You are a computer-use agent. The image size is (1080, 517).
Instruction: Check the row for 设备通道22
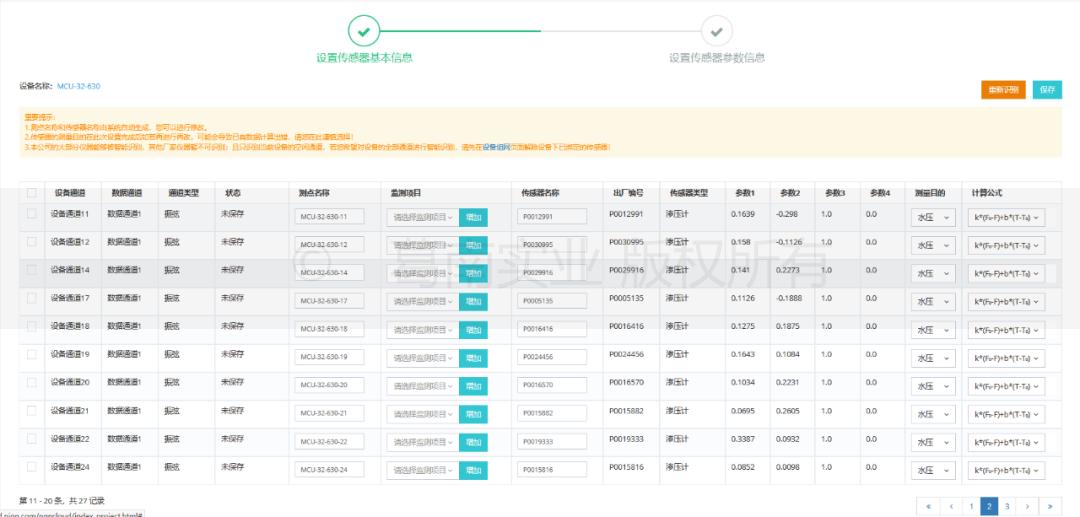point(32,439)
